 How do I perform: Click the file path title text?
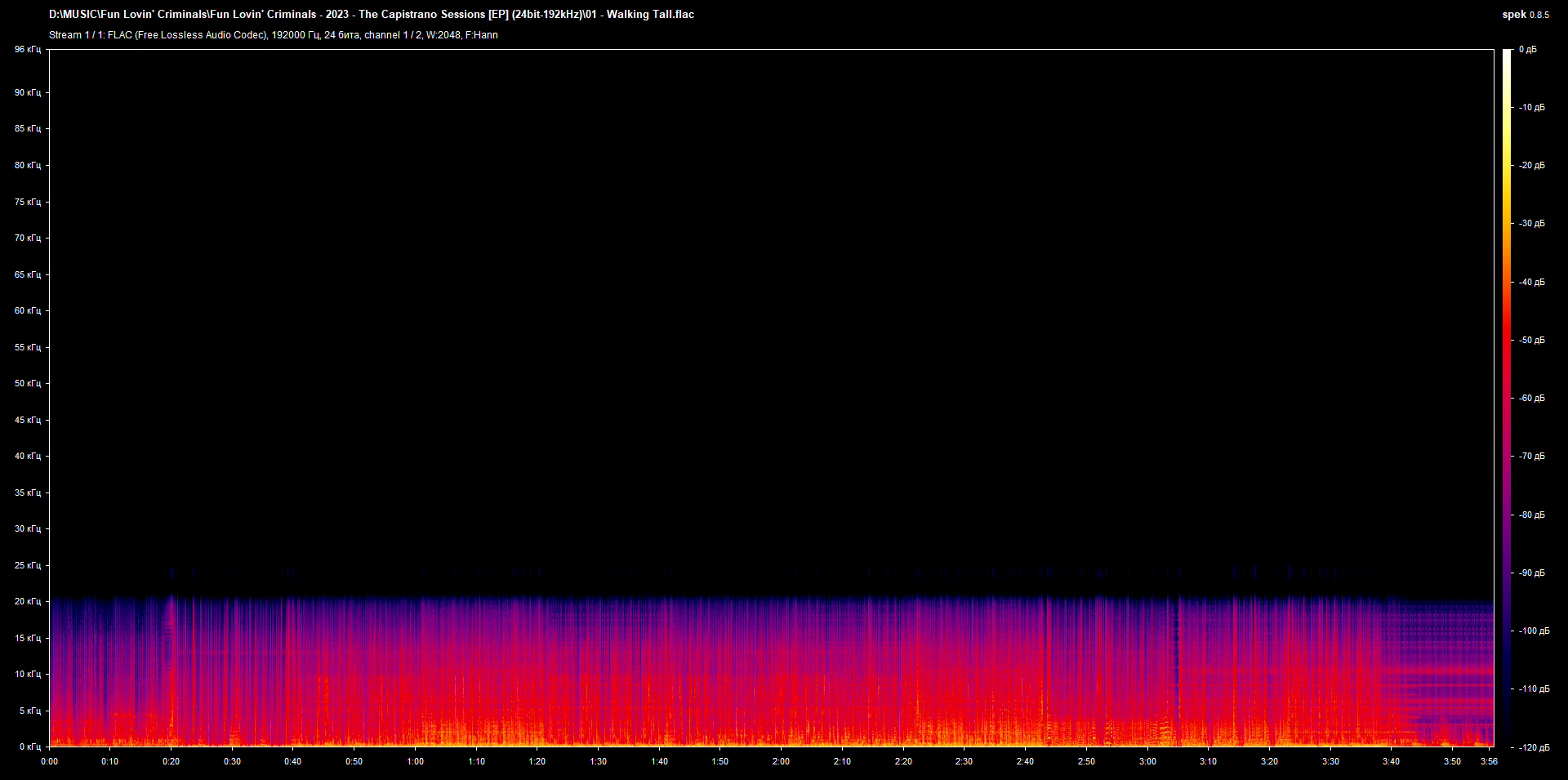[372, 14]
